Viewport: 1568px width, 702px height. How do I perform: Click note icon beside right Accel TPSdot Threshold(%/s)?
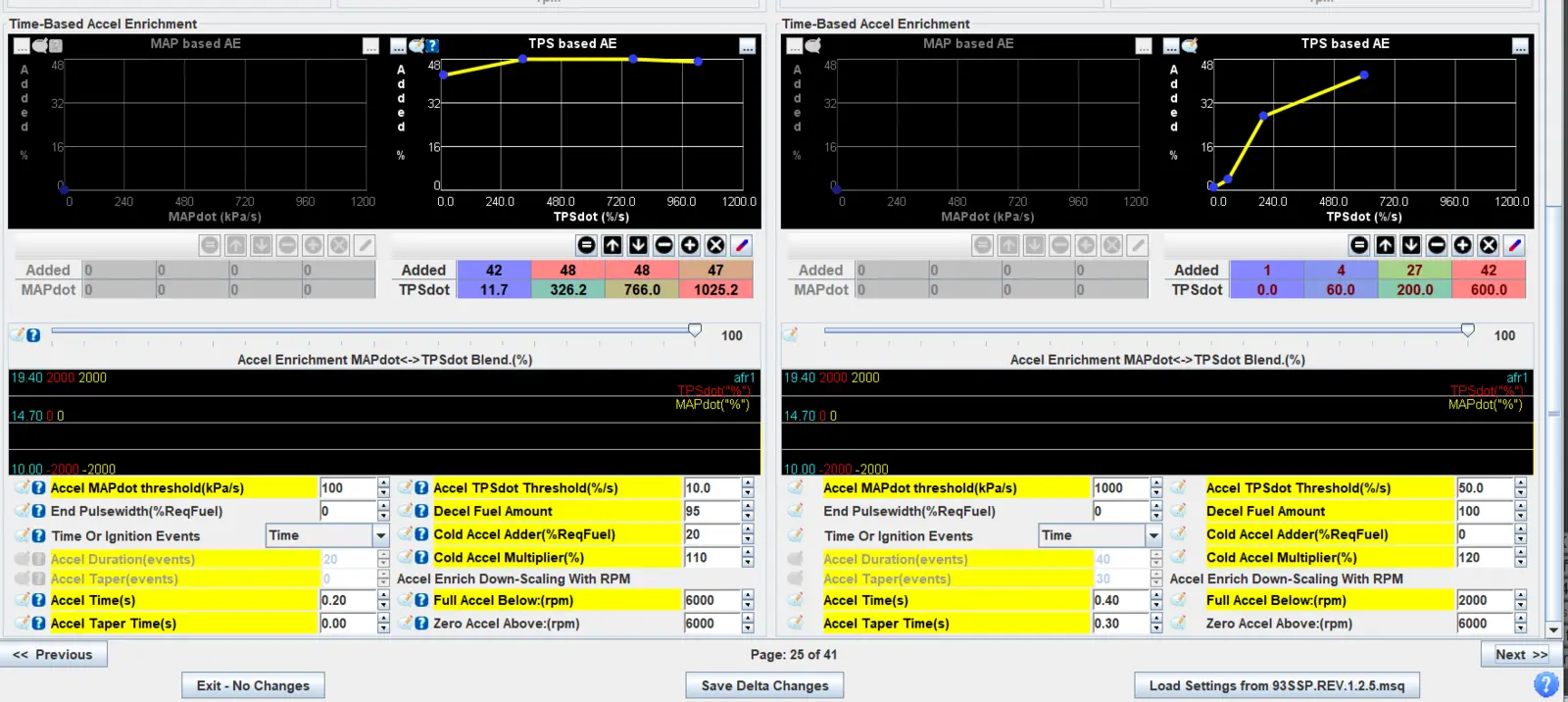point(1178,487)
